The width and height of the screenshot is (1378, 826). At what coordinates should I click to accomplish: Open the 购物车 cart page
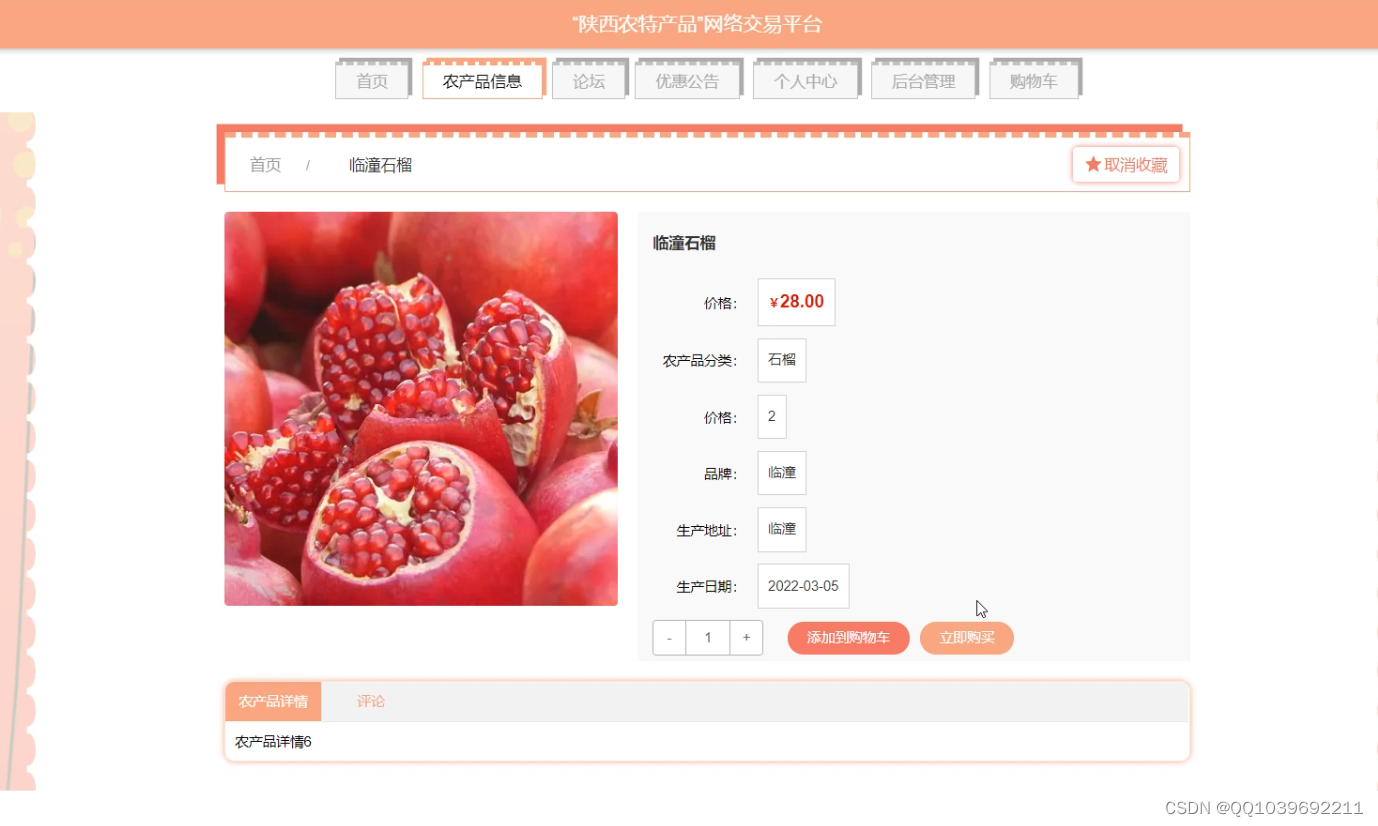click(1033, 81)
